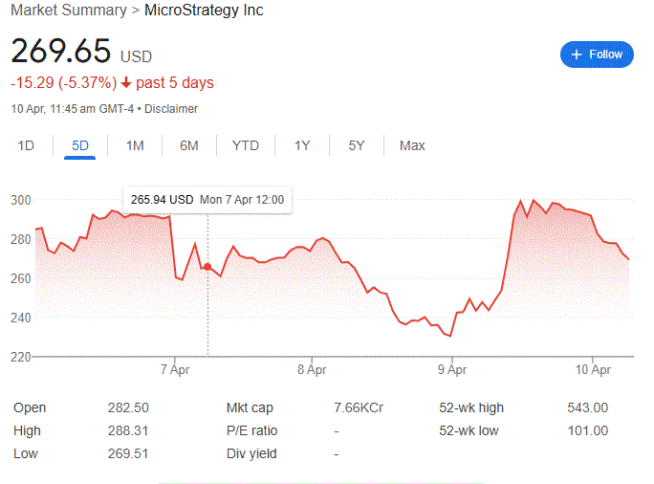
Task: Click the 52-wk high value 543.00
Action: point(588,408)
